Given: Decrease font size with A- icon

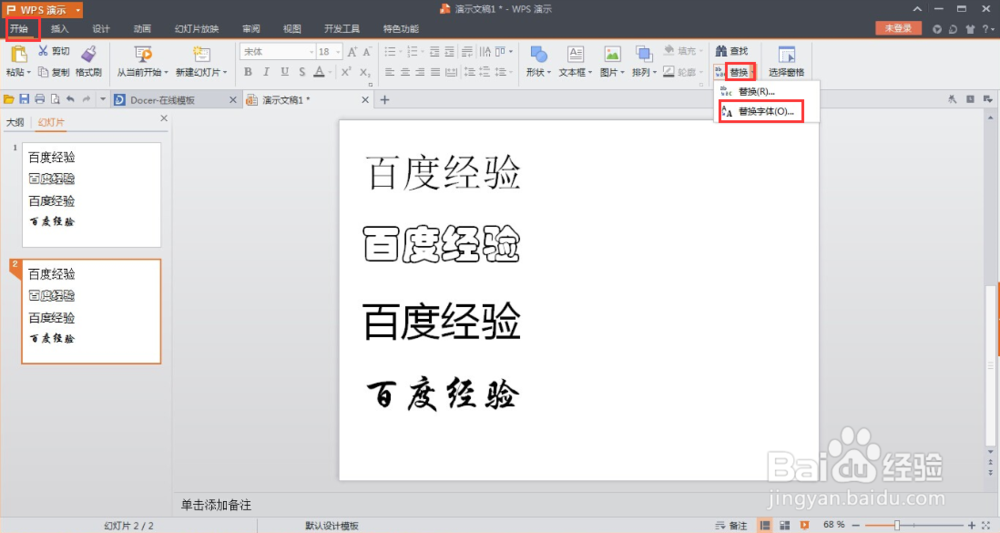Looking at the screenshot, I should click(367, 52).
